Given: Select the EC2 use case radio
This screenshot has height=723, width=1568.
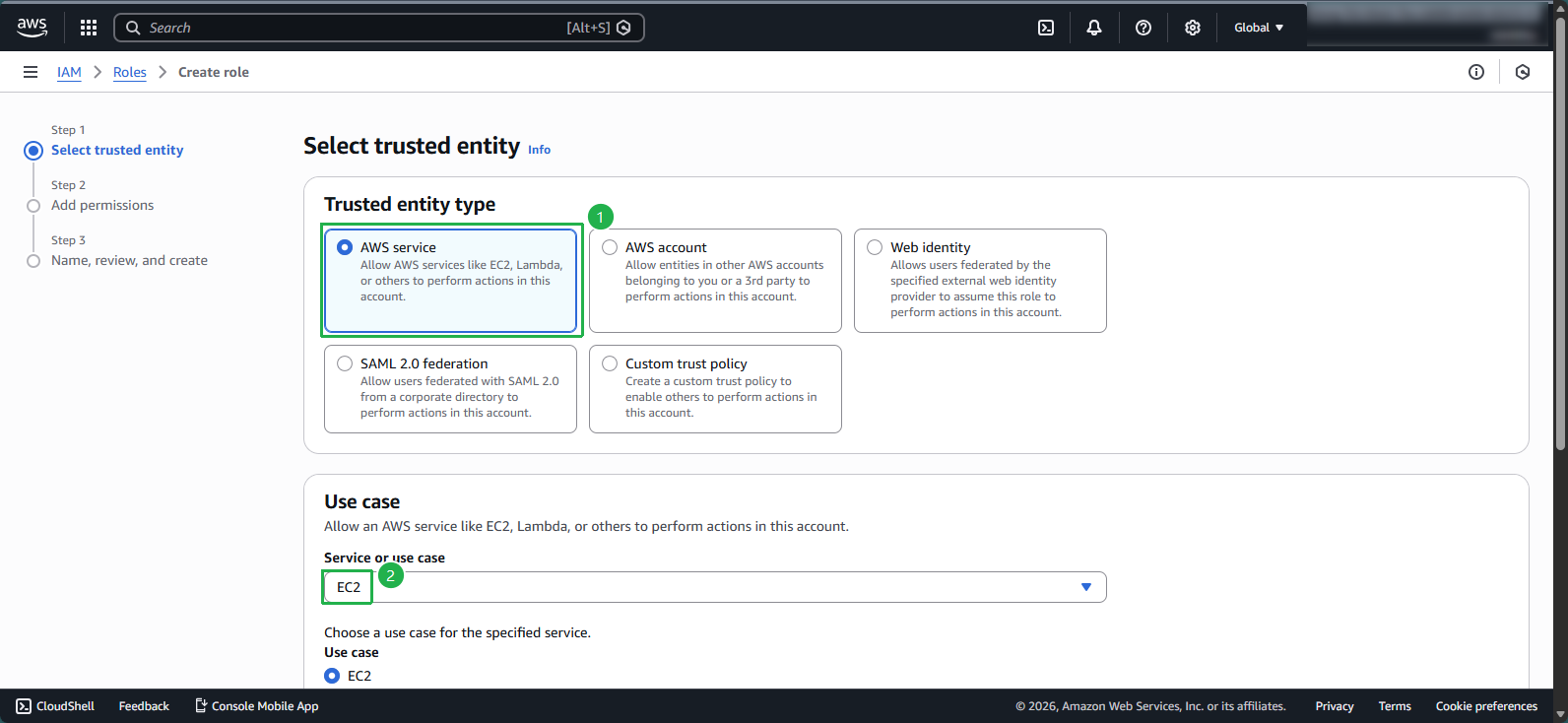Looking at the screenshot, I should [x=332, y=676].
